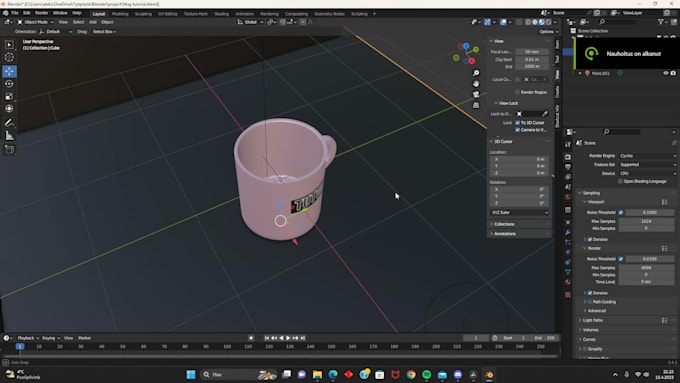The image size is (680, 383).
Task: Activate the 3D Cursor tool
Action: pos(9,57)
